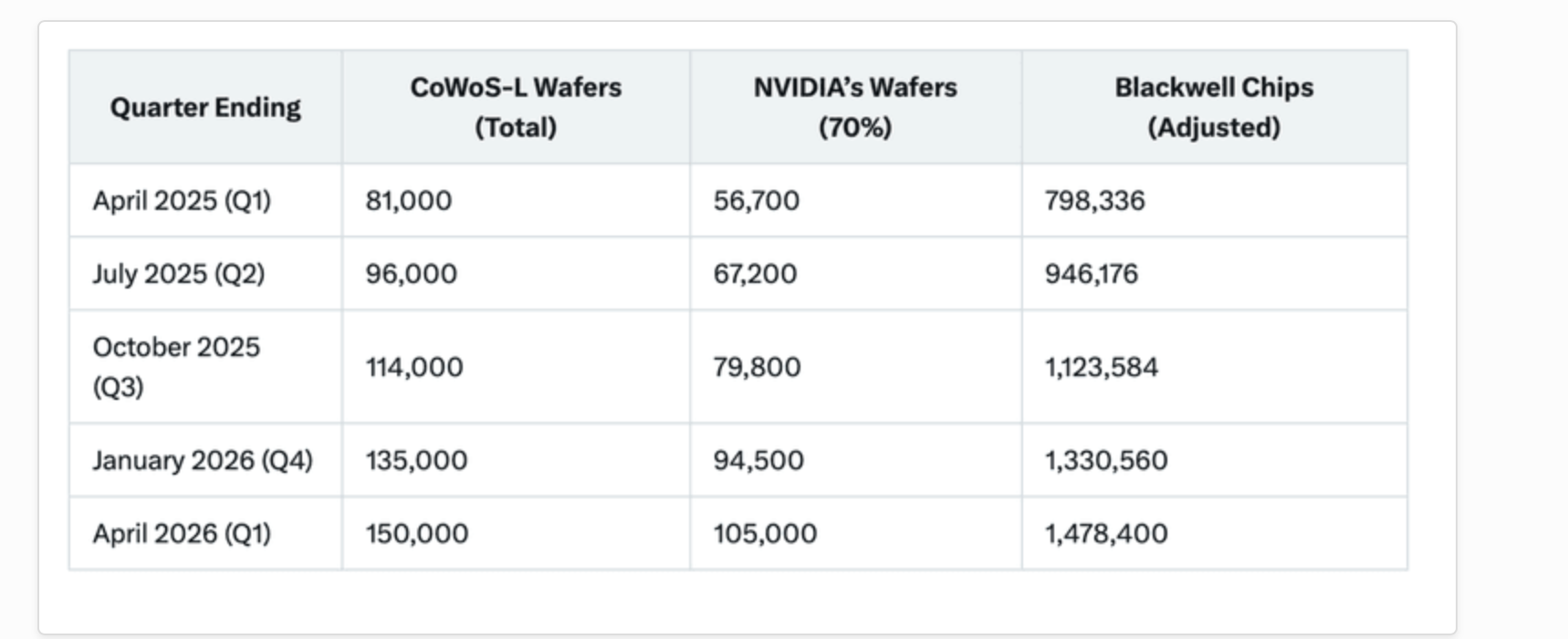Select the Blackwell Chips (Adjusted) header

pos(1214,107)
